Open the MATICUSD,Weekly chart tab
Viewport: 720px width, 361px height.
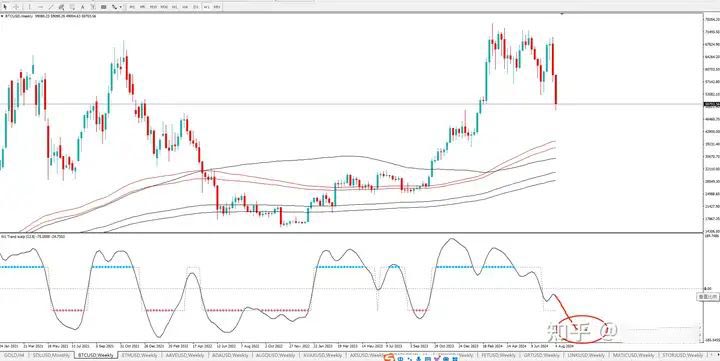[633, 355]
